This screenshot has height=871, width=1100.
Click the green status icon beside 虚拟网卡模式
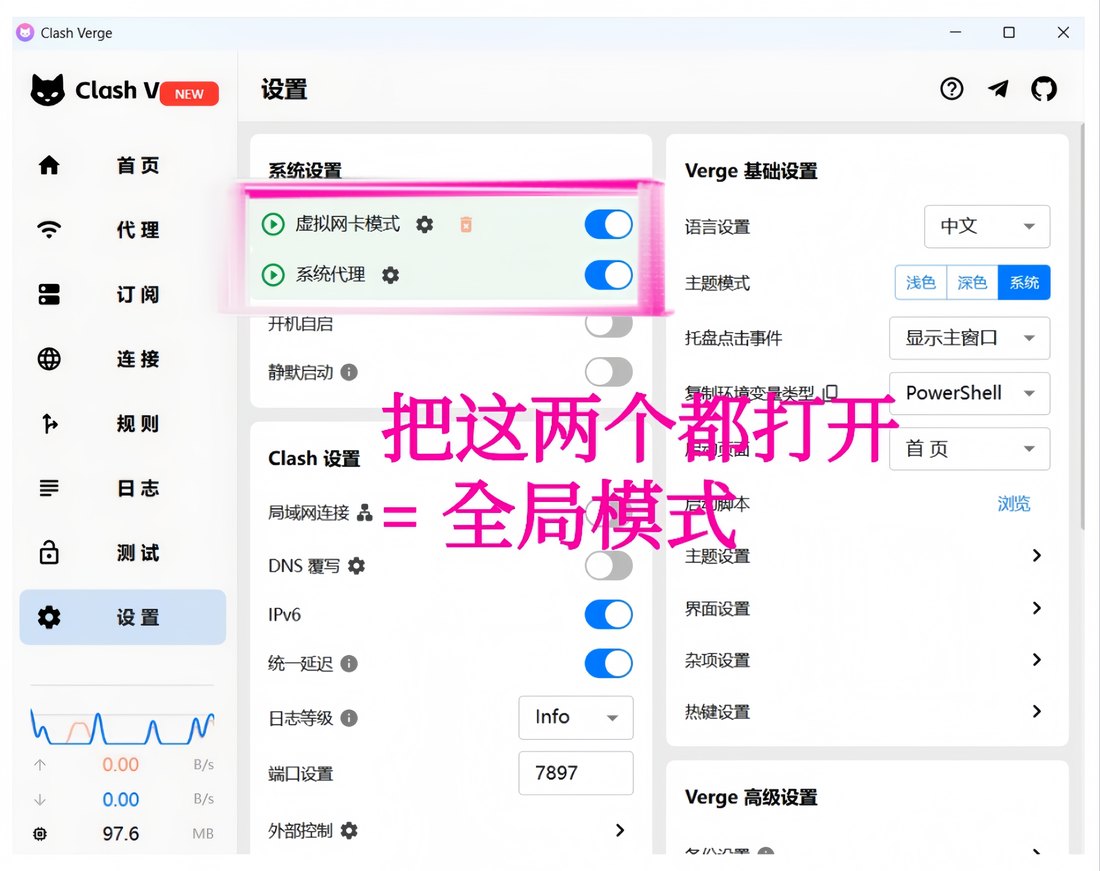[273, 224]
